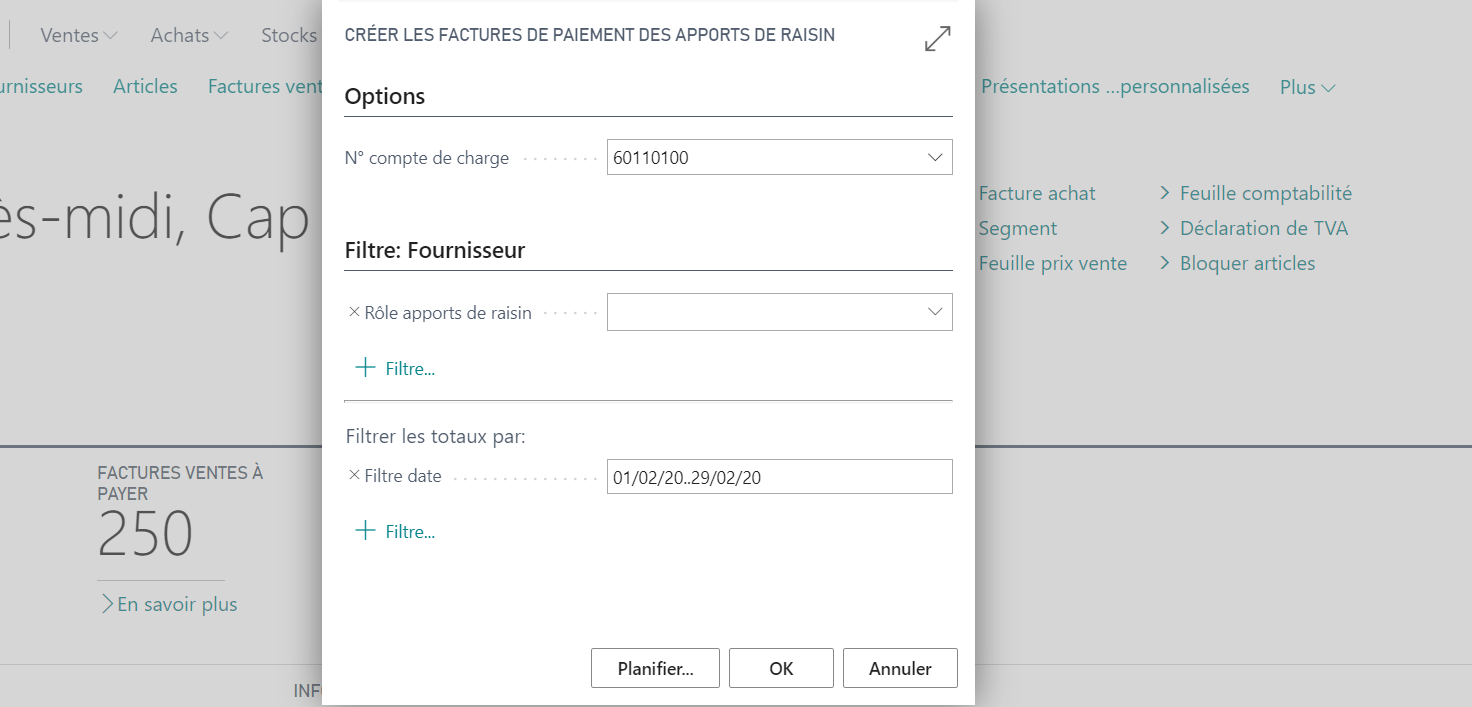Expand the Ventes menu
This screenshot has height=707, width=1472.
79,35
